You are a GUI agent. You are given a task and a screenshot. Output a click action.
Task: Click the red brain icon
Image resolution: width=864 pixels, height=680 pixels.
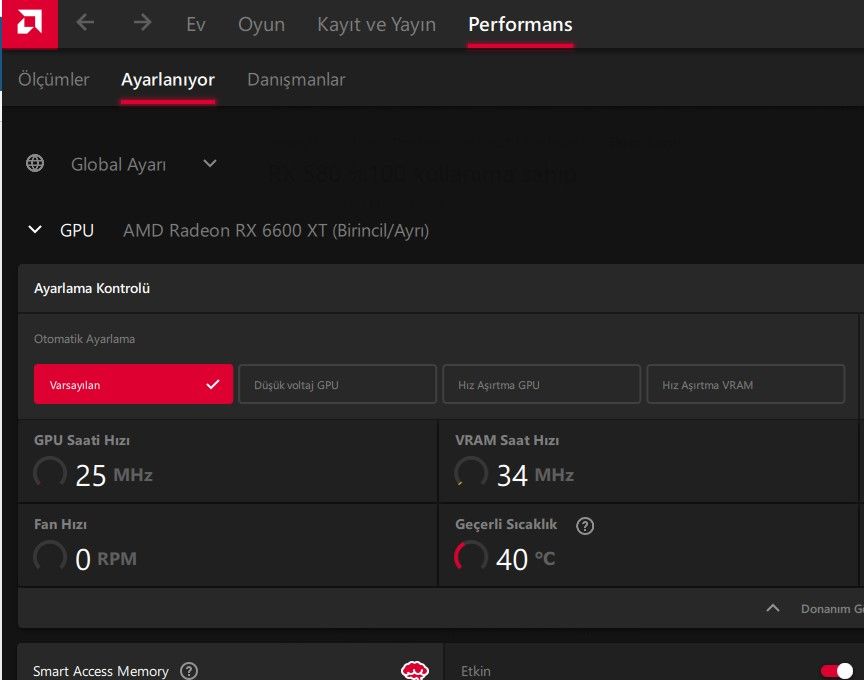click(414, 670)
